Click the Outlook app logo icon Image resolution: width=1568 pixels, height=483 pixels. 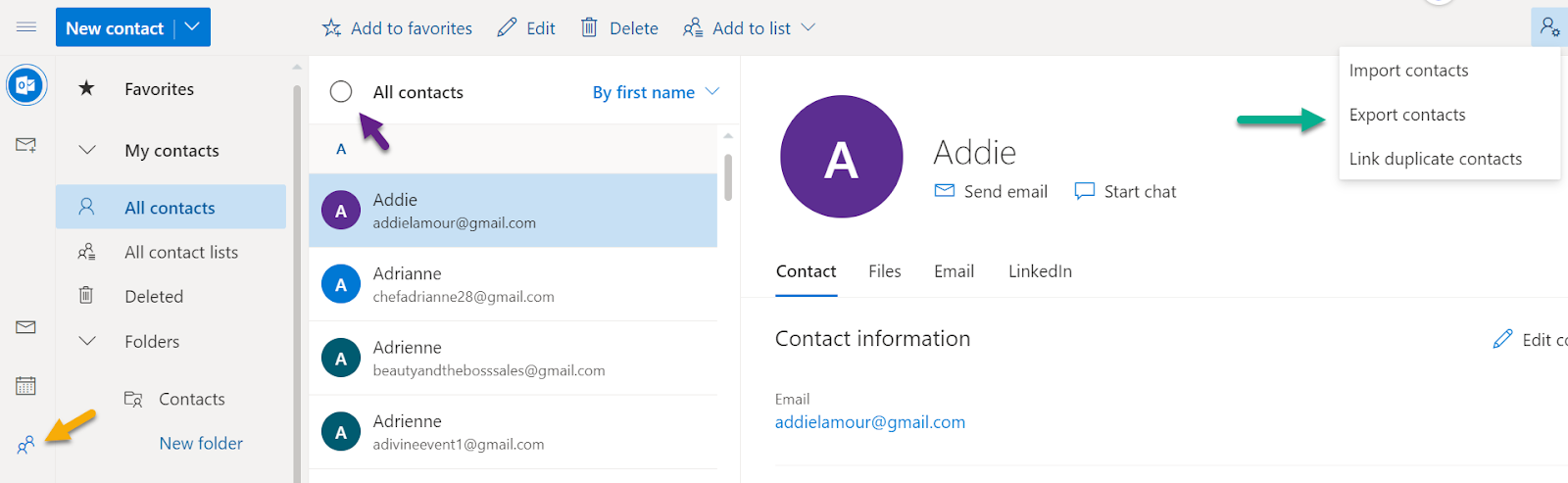26,86
